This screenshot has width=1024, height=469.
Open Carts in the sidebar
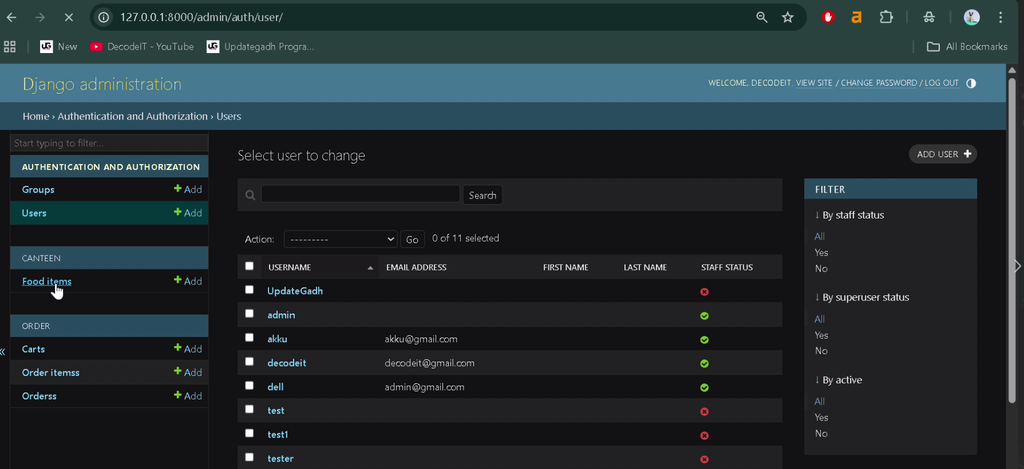click(33, 349)
